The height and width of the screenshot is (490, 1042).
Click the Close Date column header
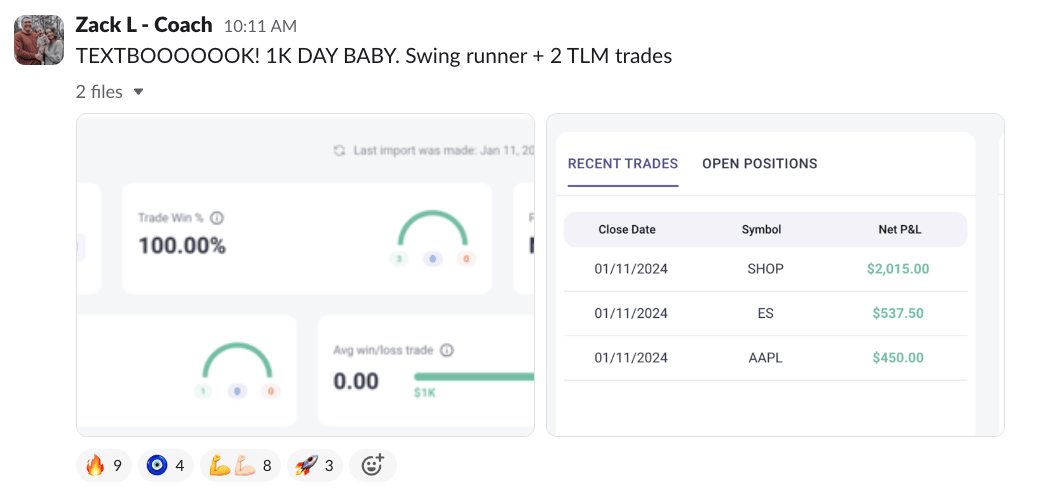click(627, 229)
